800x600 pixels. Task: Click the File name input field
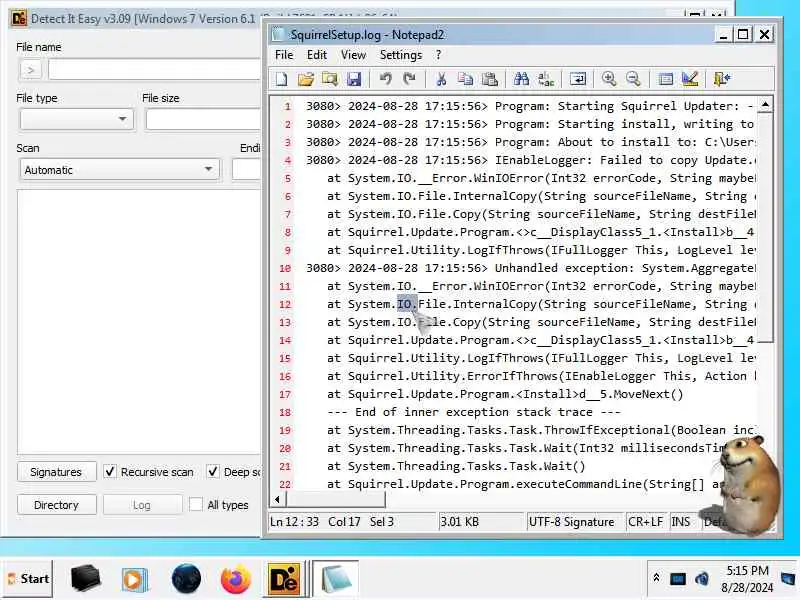tap(154, 70)
